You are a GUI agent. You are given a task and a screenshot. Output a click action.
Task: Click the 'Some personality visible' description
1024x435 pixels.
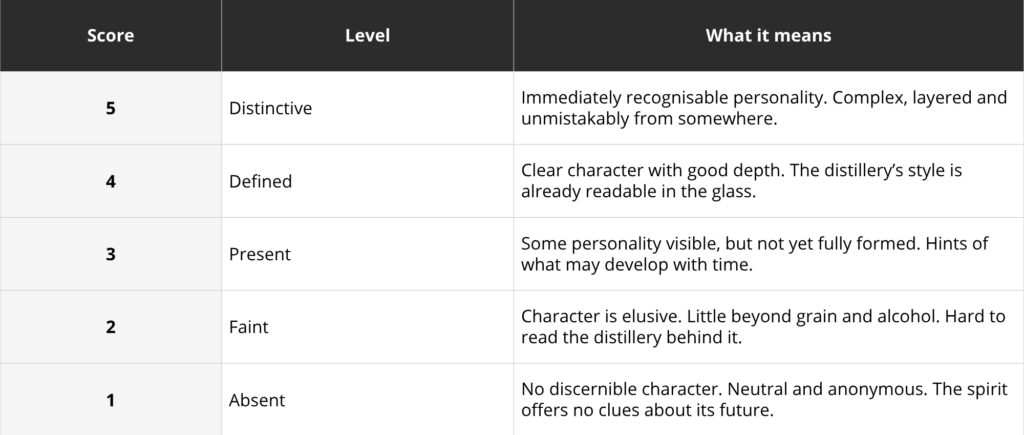click(x=755, y=255)
